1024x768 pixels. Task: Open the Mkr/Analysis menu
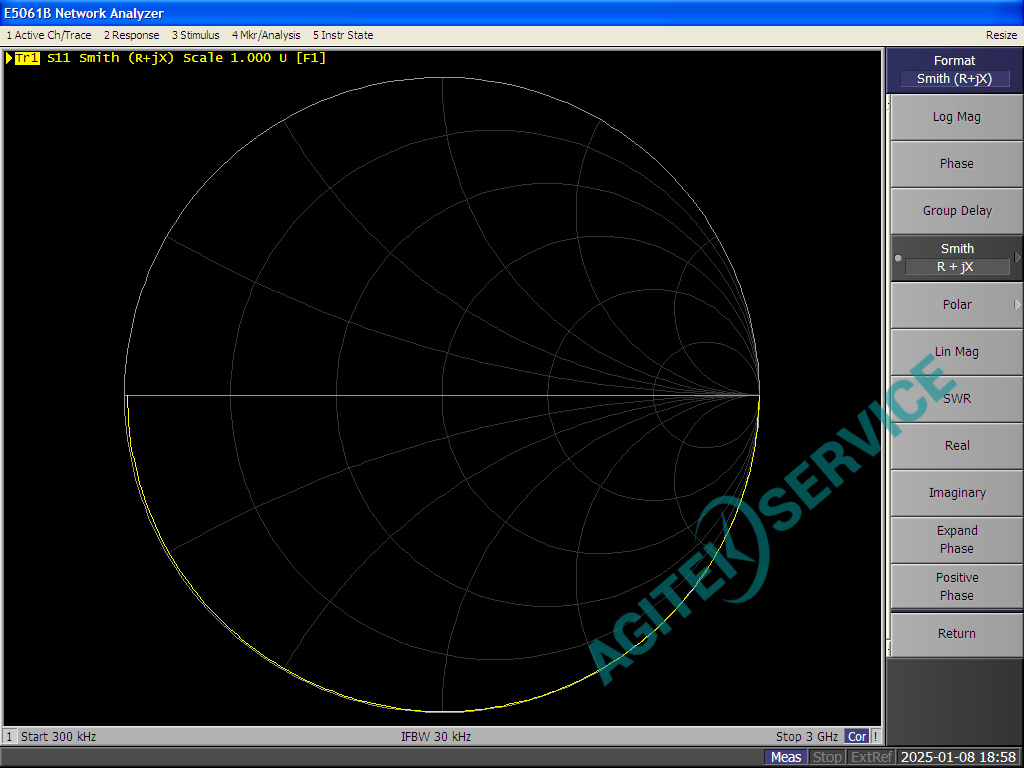266,35
